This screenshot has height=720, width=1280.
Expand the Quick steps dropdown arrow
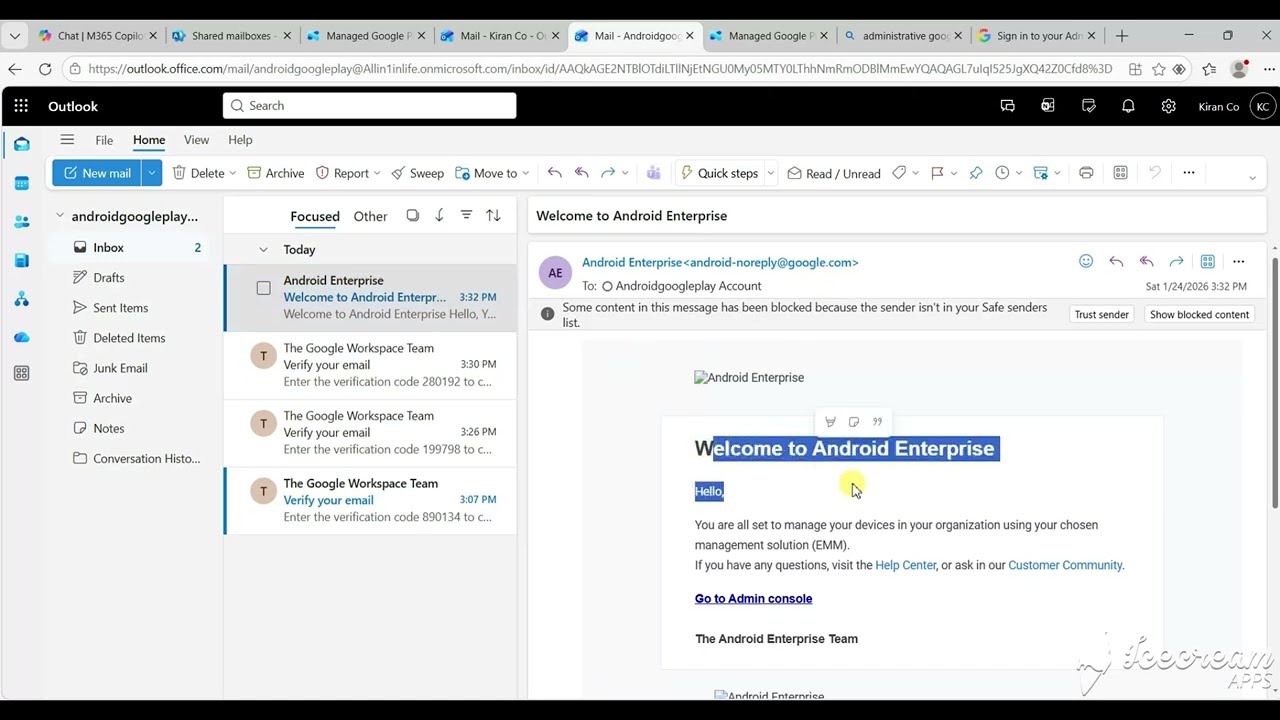coord(771,173)
